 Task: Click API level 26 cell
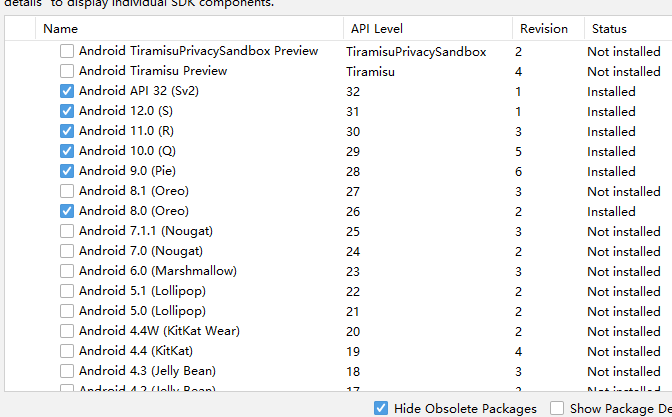[x=353, y=212]
